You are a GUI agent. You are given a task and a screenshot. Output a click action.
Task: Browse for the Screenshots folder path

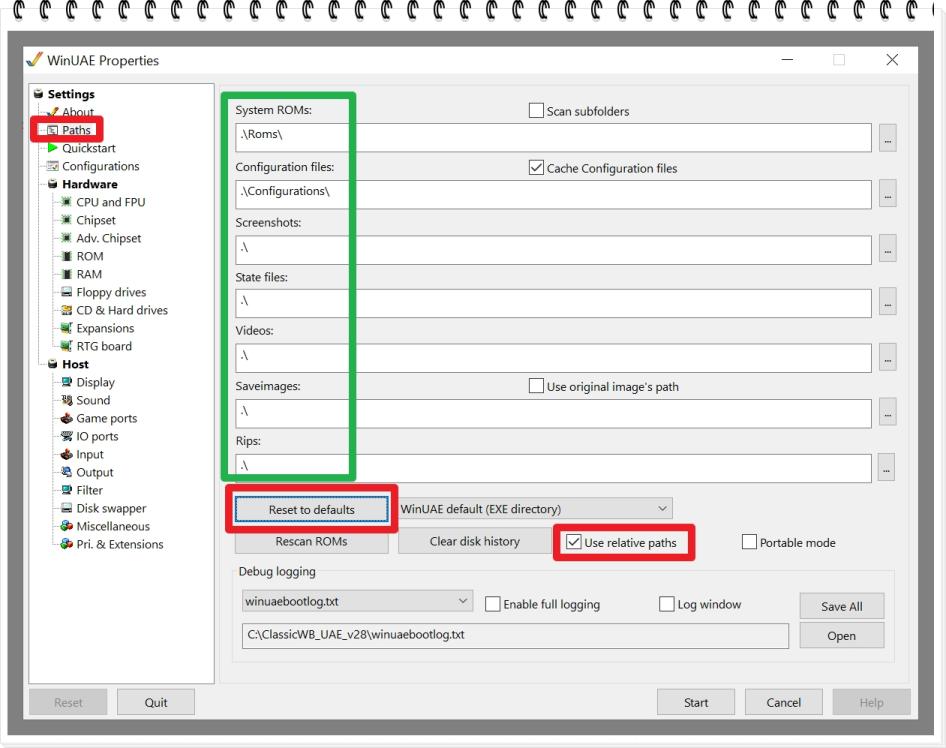click(886, 250)
